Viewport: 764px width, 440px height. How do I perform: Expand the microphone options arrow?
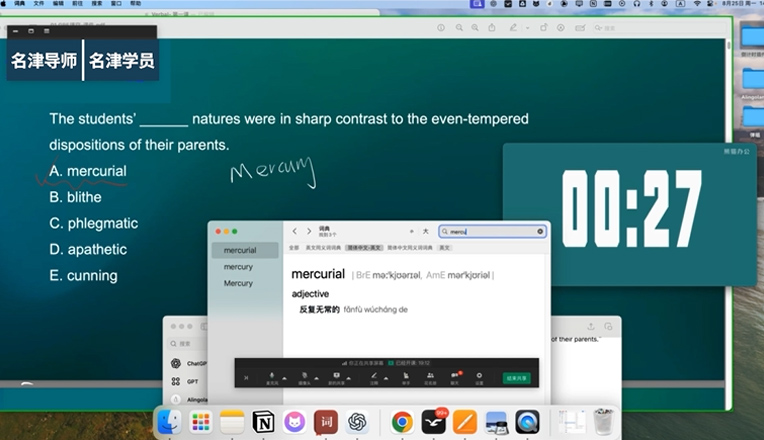[284, 377]
